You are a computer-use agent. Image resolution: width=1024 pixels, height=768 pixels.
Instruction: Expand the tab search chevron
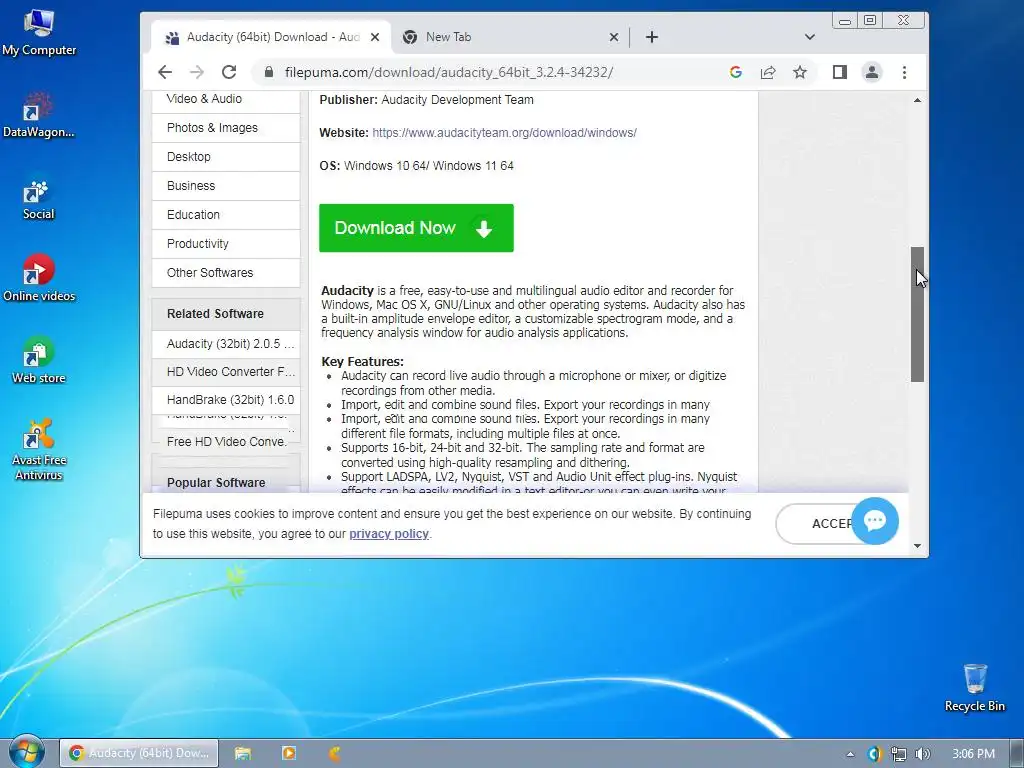[x=810, y=37]
